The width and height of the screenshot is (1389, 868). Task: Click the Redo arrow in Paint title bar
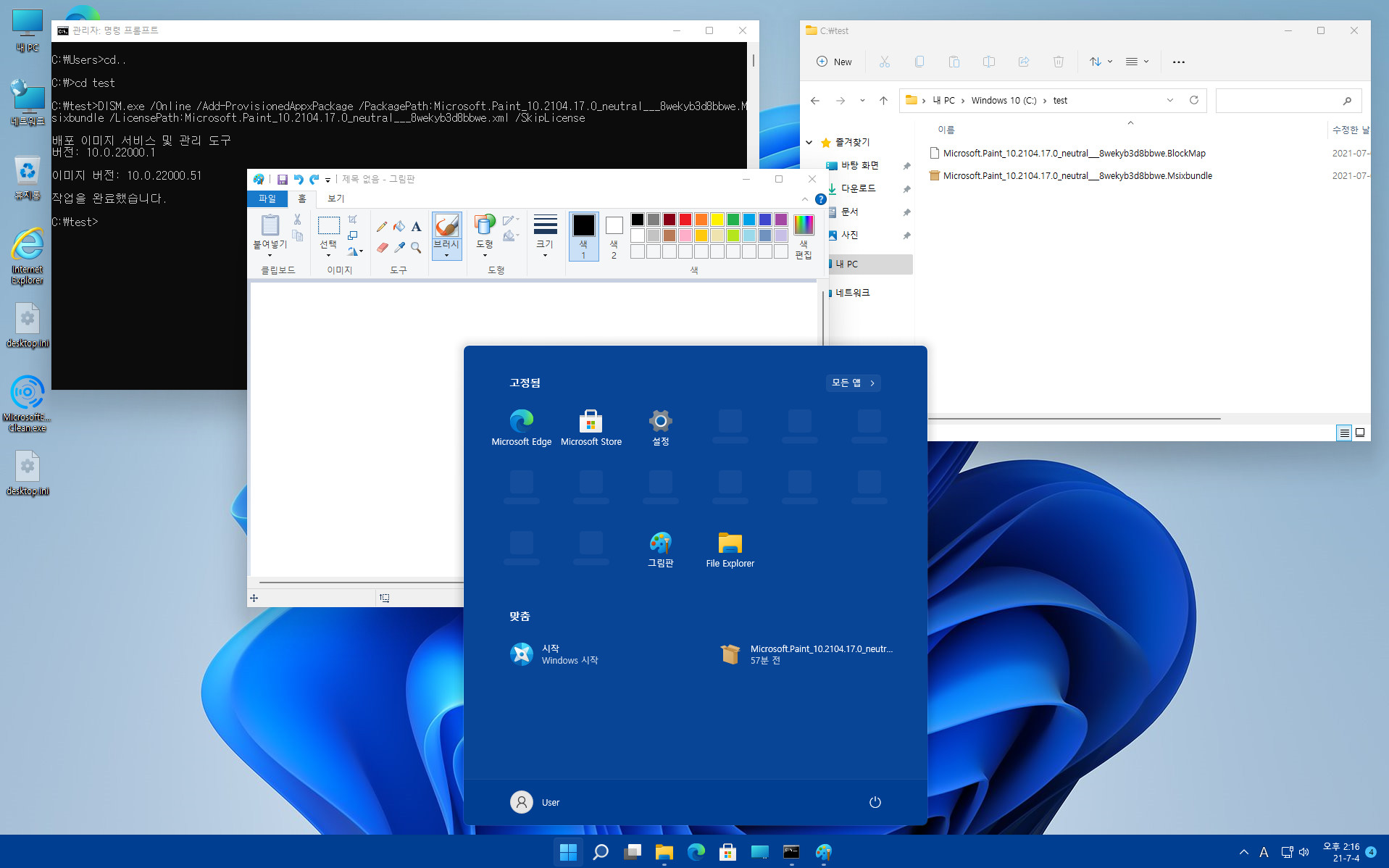click(314, 179)
